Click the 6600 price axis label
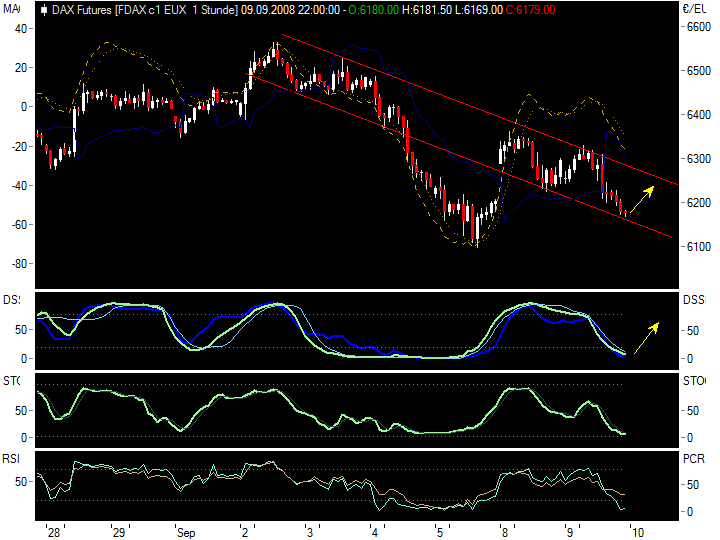The width and height of the screenshot is (720, 540). coord(698,27)
